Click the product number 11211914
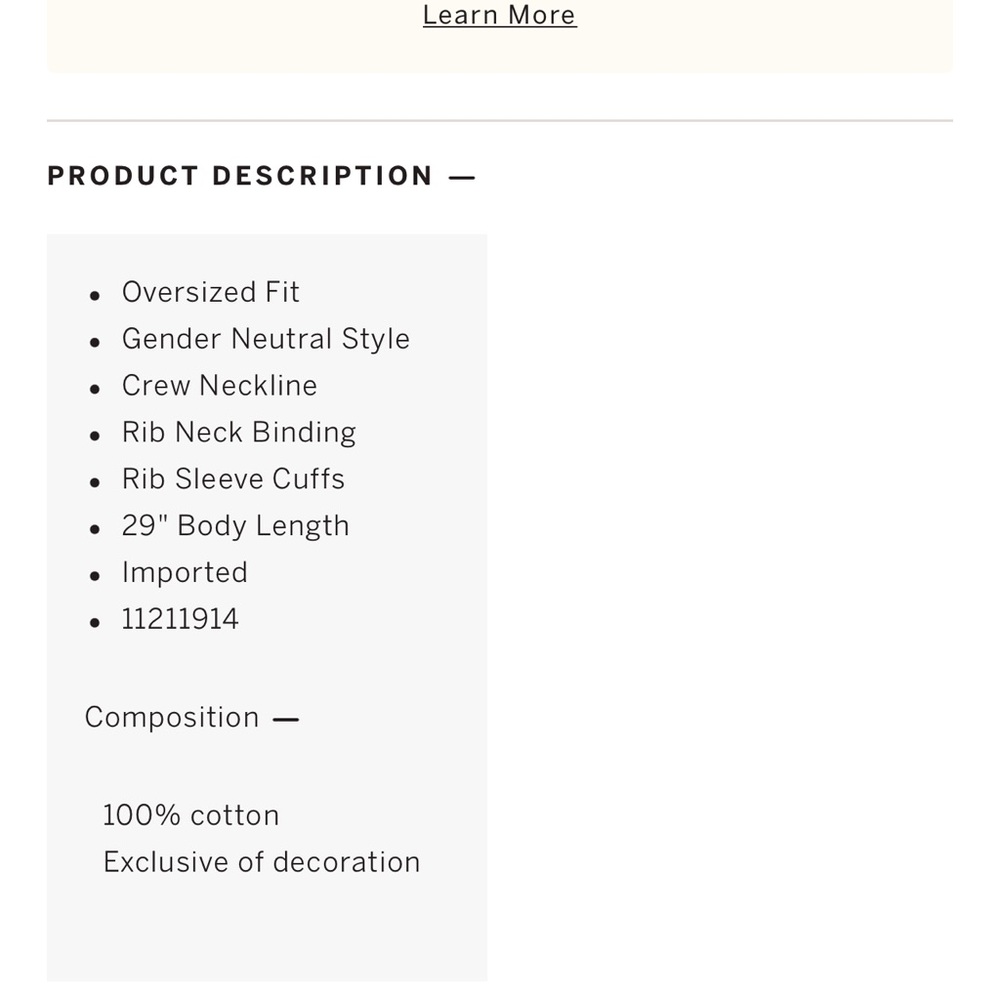1000x1000 pixels. 180,619
